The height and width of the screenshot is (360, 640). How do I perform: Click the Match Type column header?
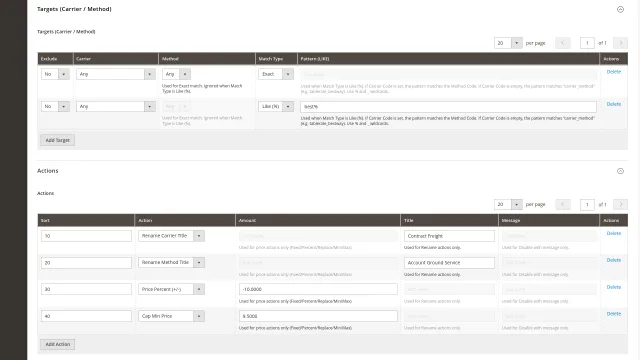pos(276,59)
